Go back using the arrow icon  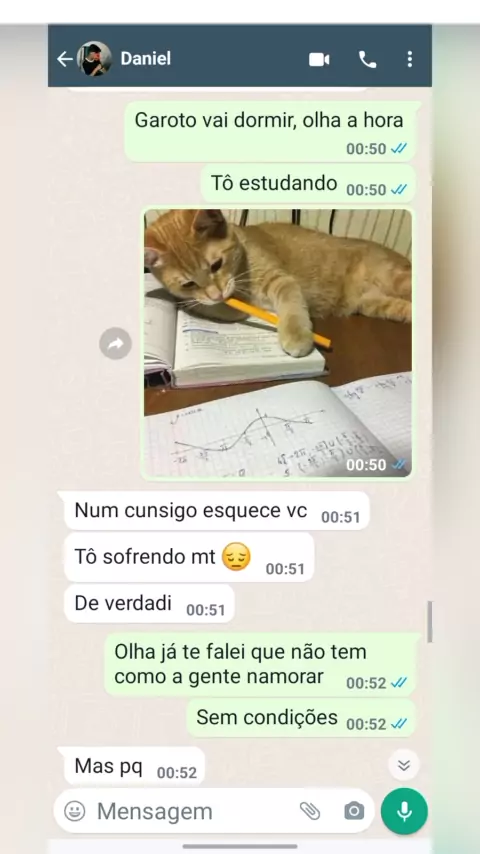click(65, 59)
